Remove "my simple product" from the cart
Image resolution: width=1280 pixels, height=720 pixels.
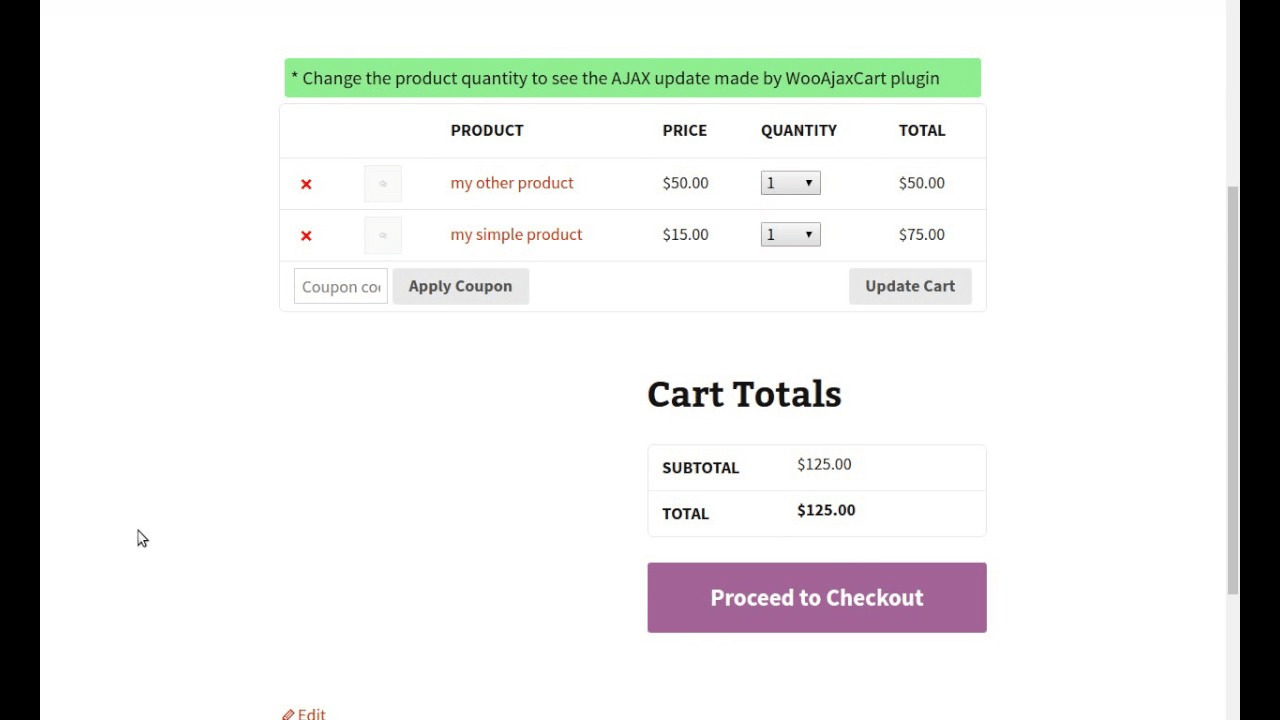[306, 235]
